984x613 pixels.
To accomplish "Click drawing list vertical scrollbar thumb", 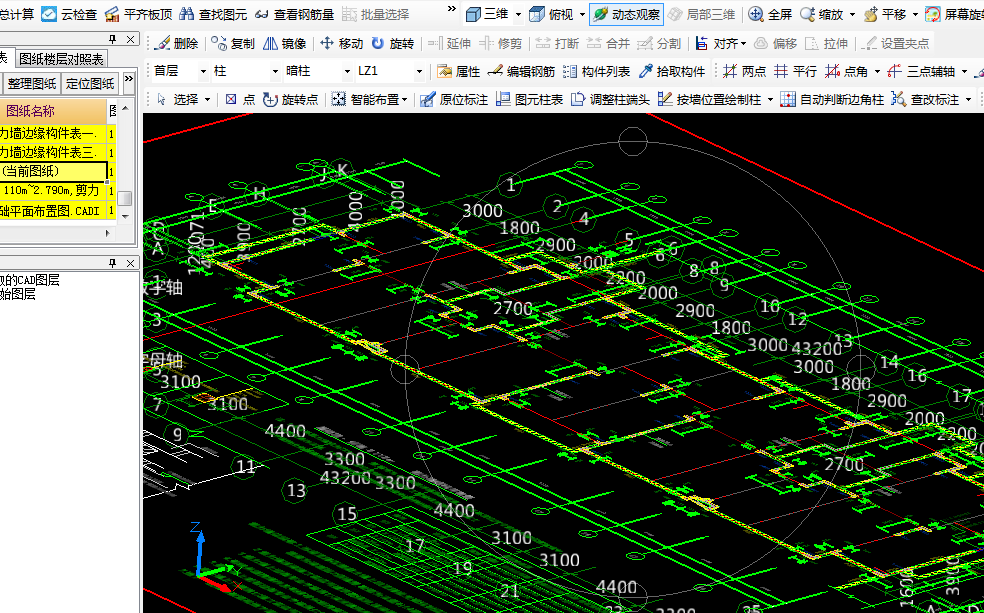I will point(125,198).
